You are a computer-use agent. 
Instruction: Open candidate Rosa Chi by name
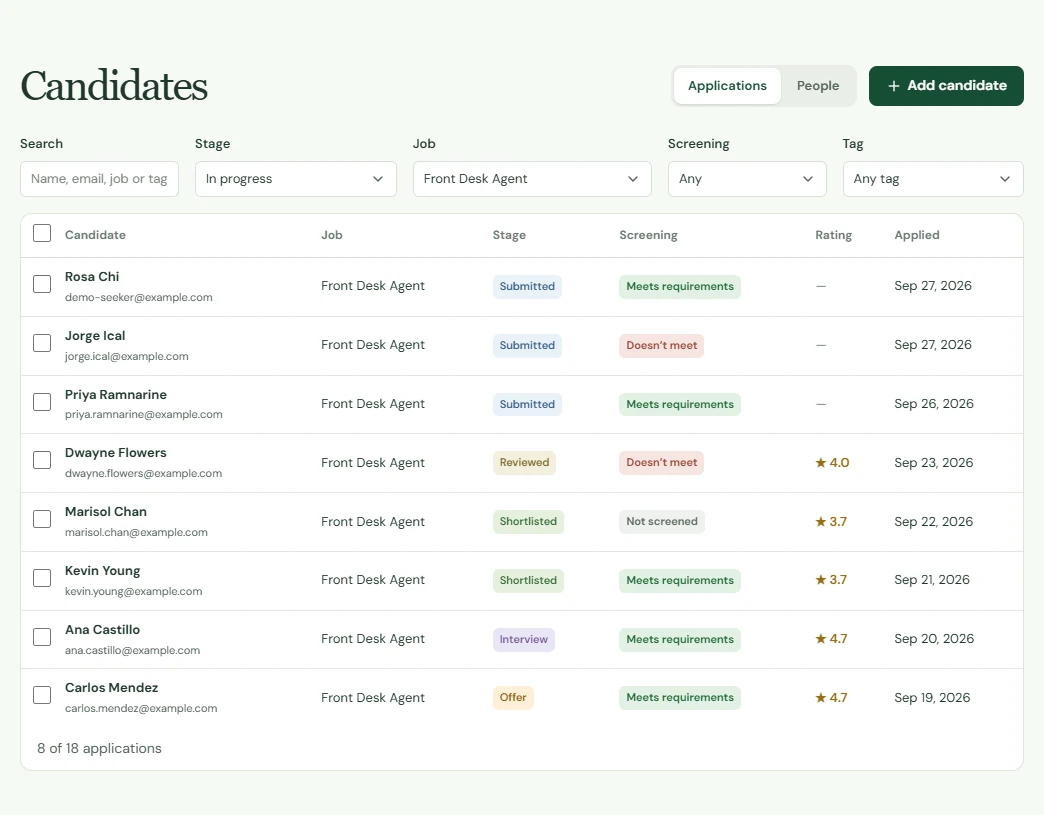(x=92, y=277)
